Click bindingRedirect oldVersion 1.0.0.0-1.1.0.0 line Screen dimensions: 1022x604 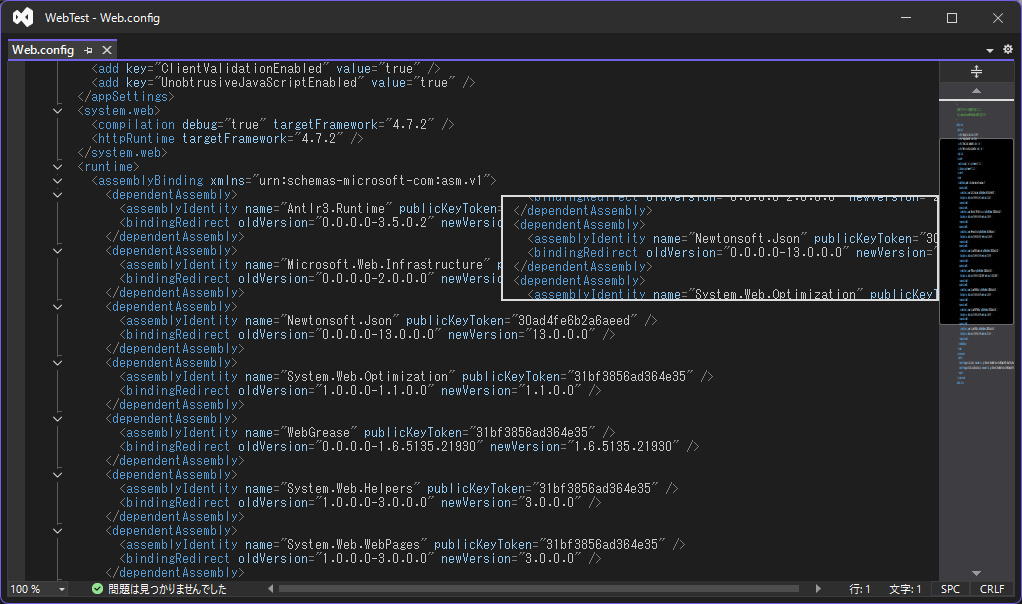tap(360, 391)
